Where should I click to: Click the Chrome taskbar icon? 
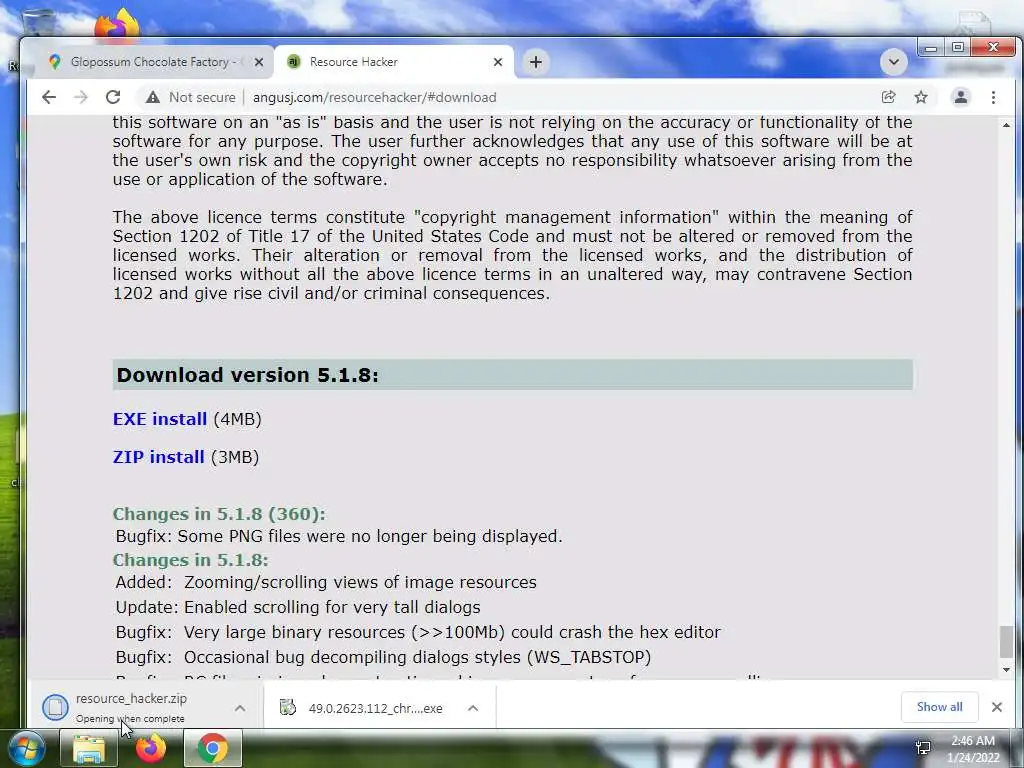(212, 749)
